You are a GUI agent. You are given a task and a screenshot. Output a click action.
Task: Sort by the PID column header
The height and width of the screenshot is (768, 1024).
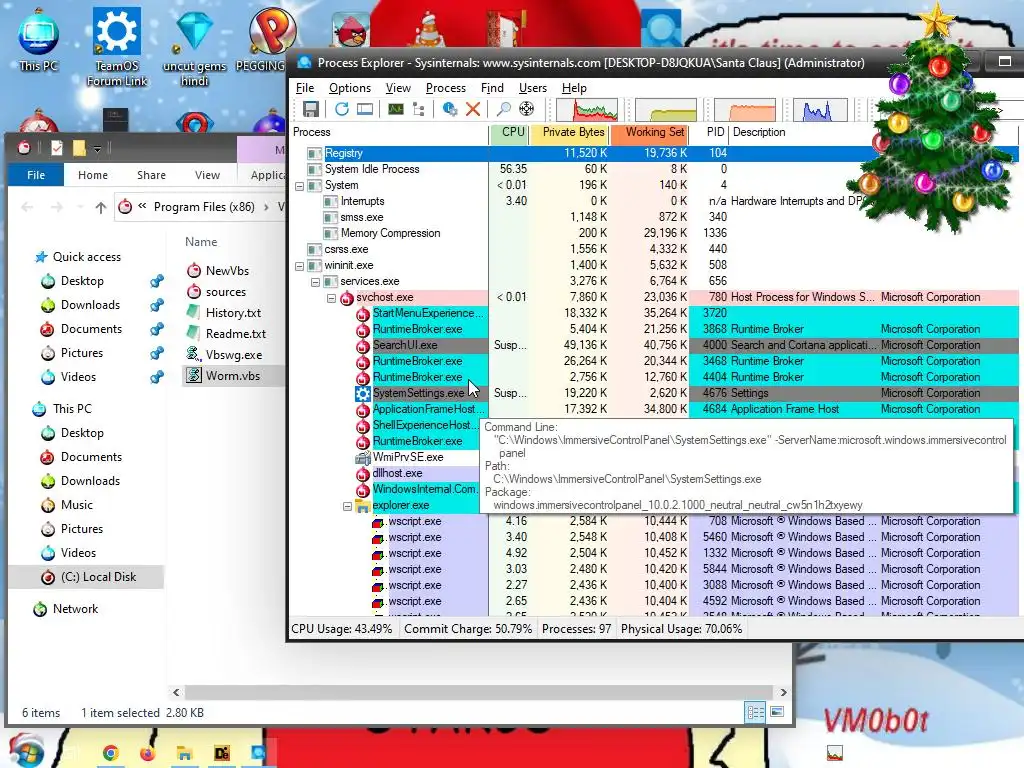710,132
